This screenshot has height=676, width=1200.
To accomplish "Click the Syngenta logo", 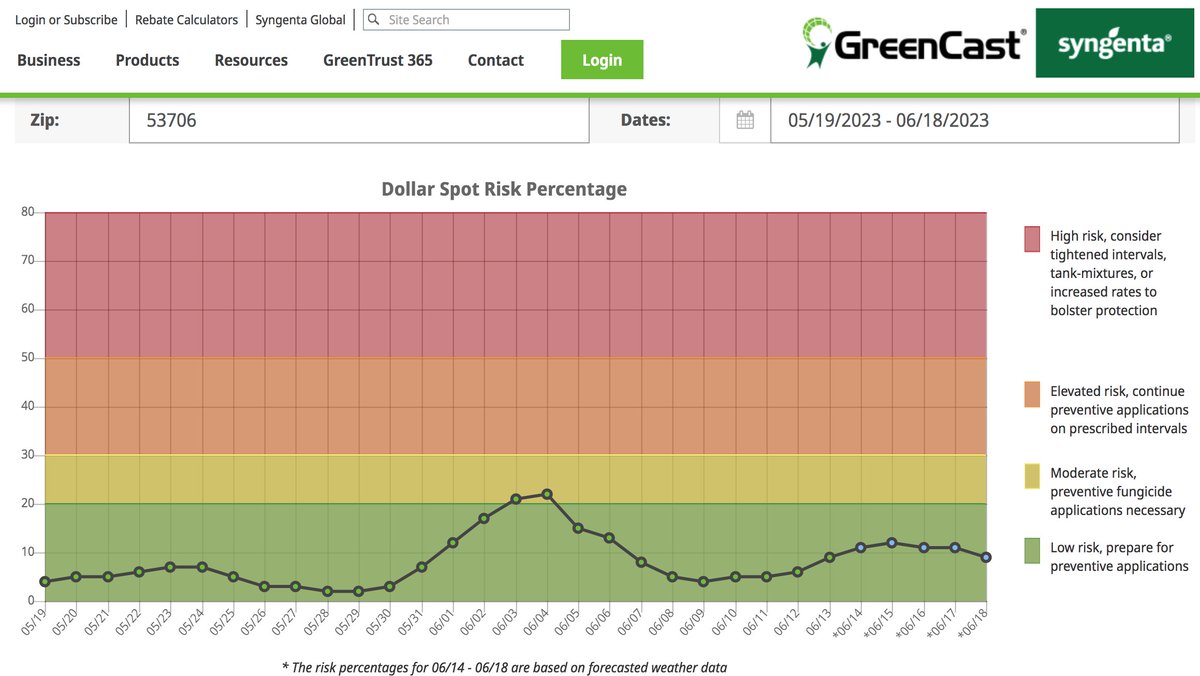I will point(1113,44).
